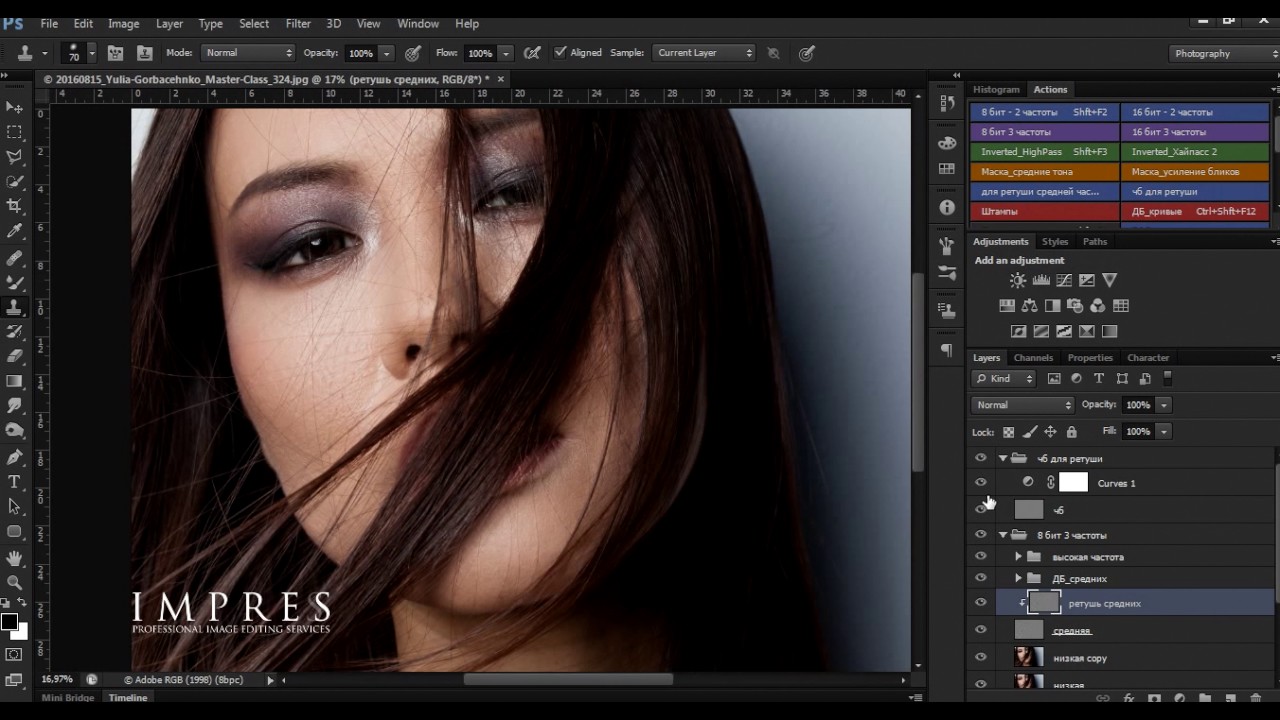Collapse the 'чб для ретуши' group

click(1003, 458)
